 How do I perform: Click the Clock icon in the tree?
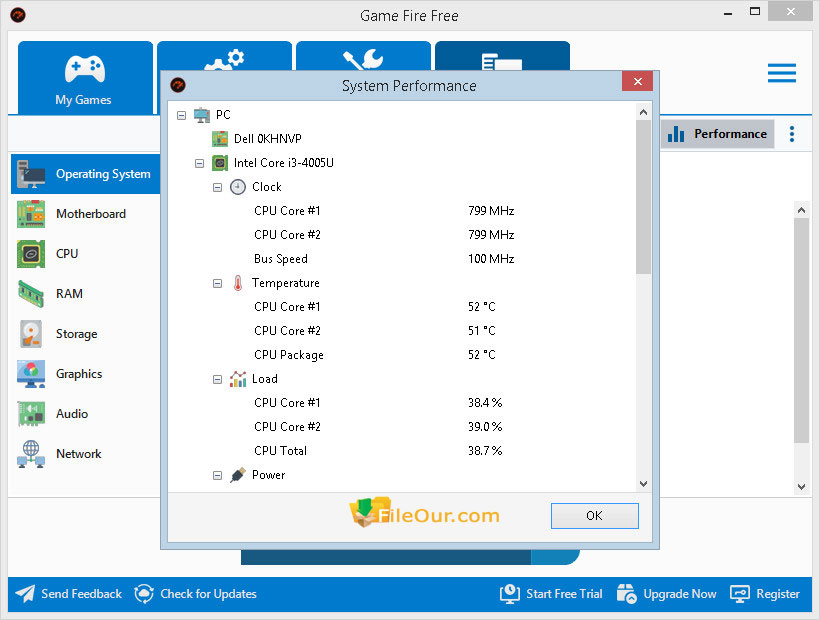click(x=238, y=187)
